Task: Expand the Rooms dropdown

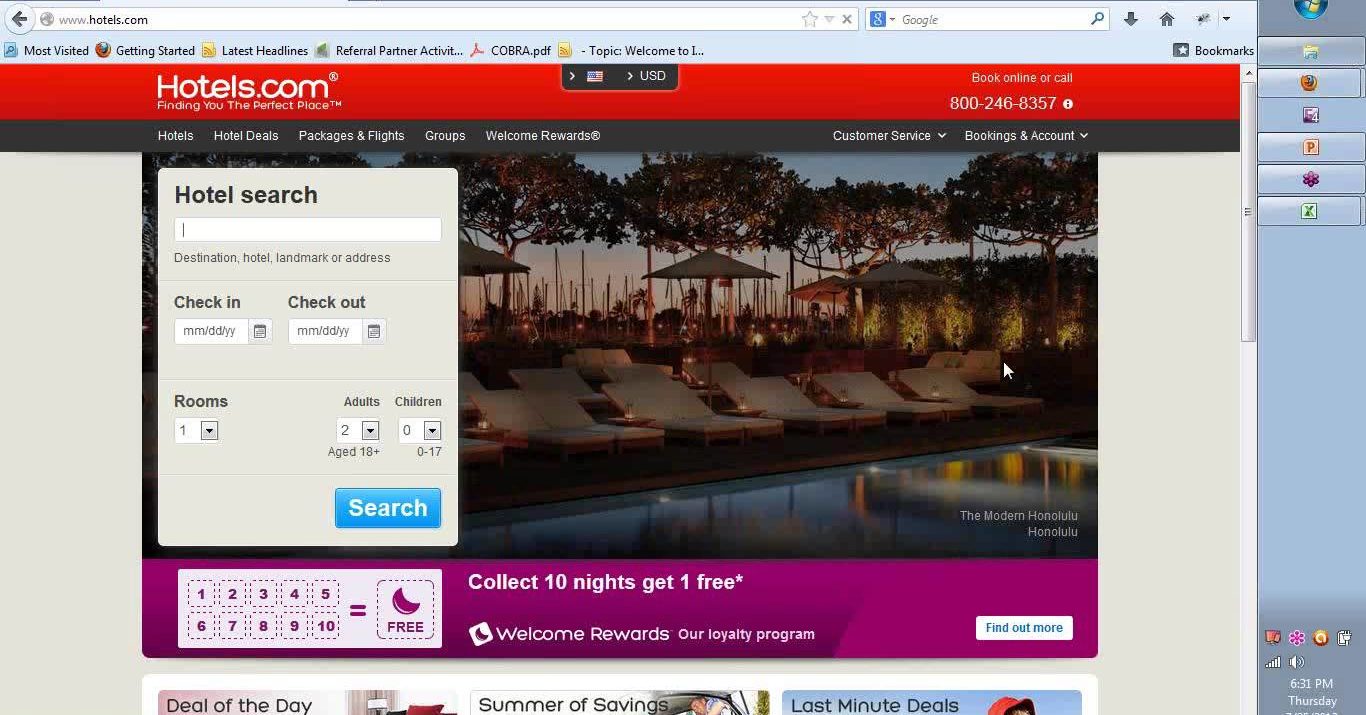Action: coord(209,431)
